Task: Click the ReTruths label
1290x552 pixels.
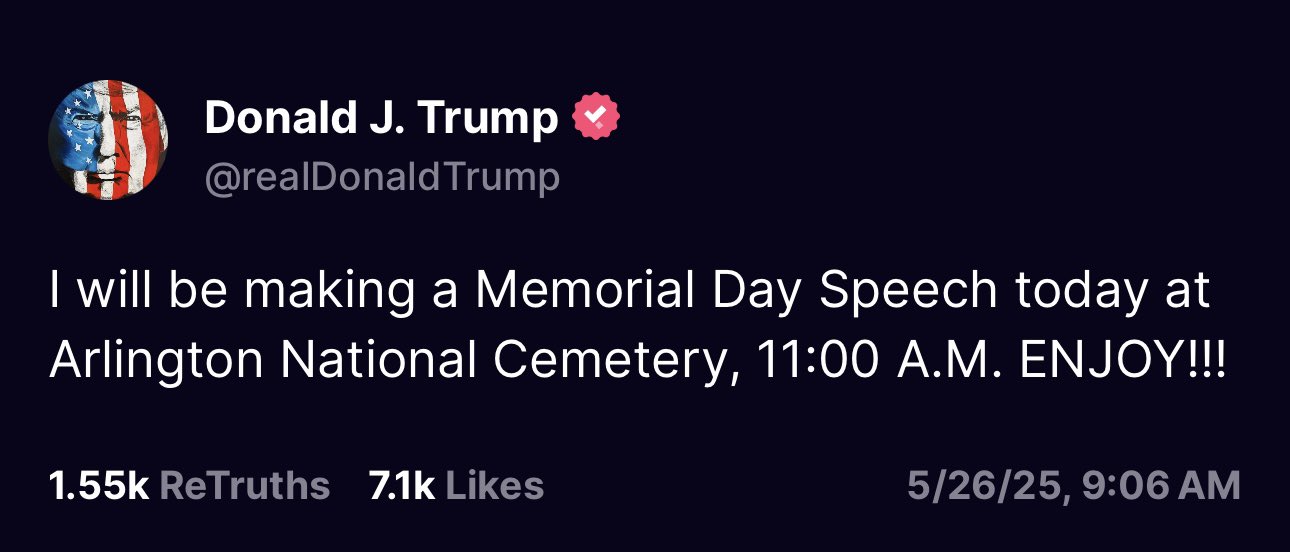Action: [x=244, y=486]
